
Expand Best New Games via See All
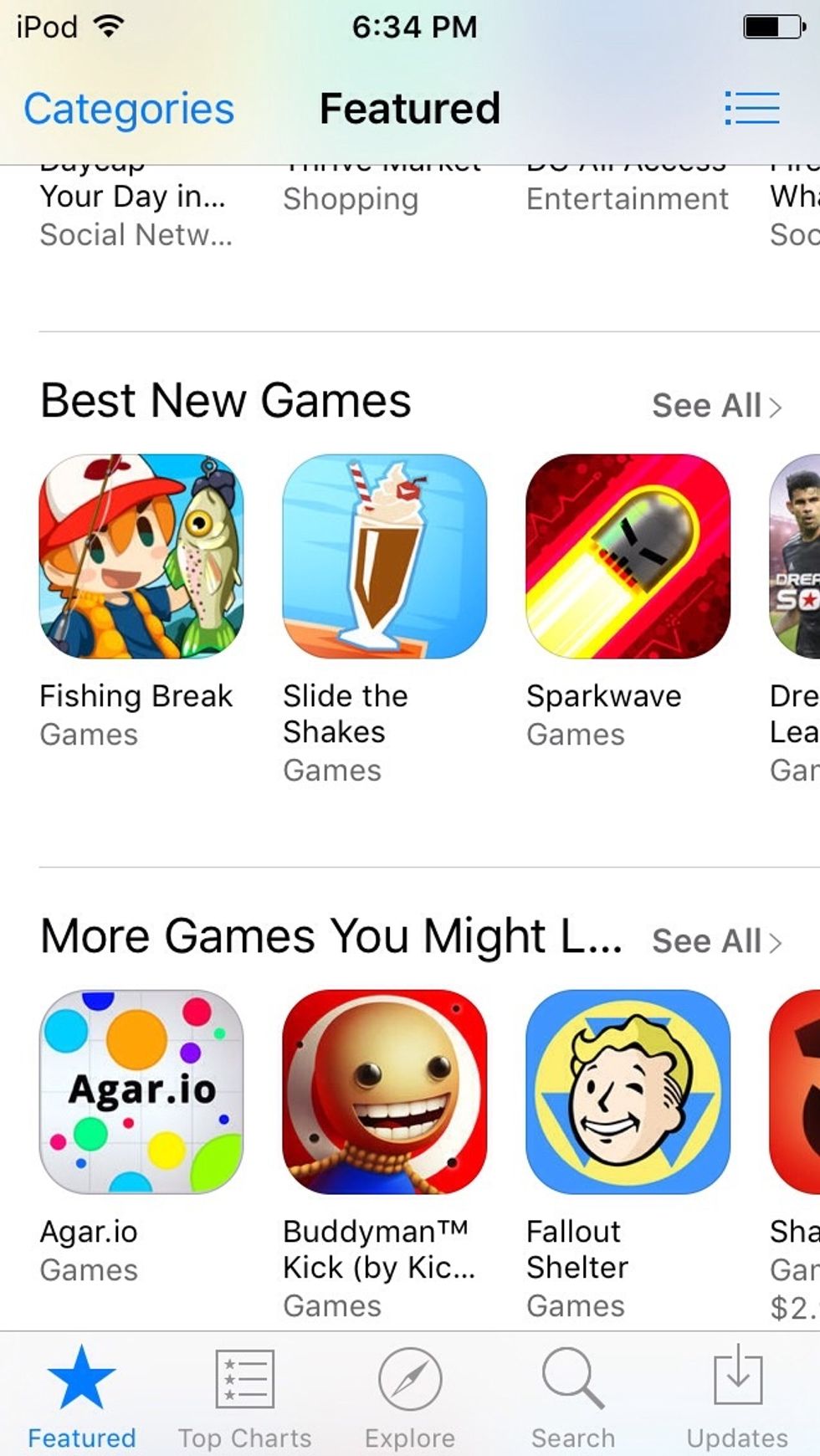(x=716, y=406)
